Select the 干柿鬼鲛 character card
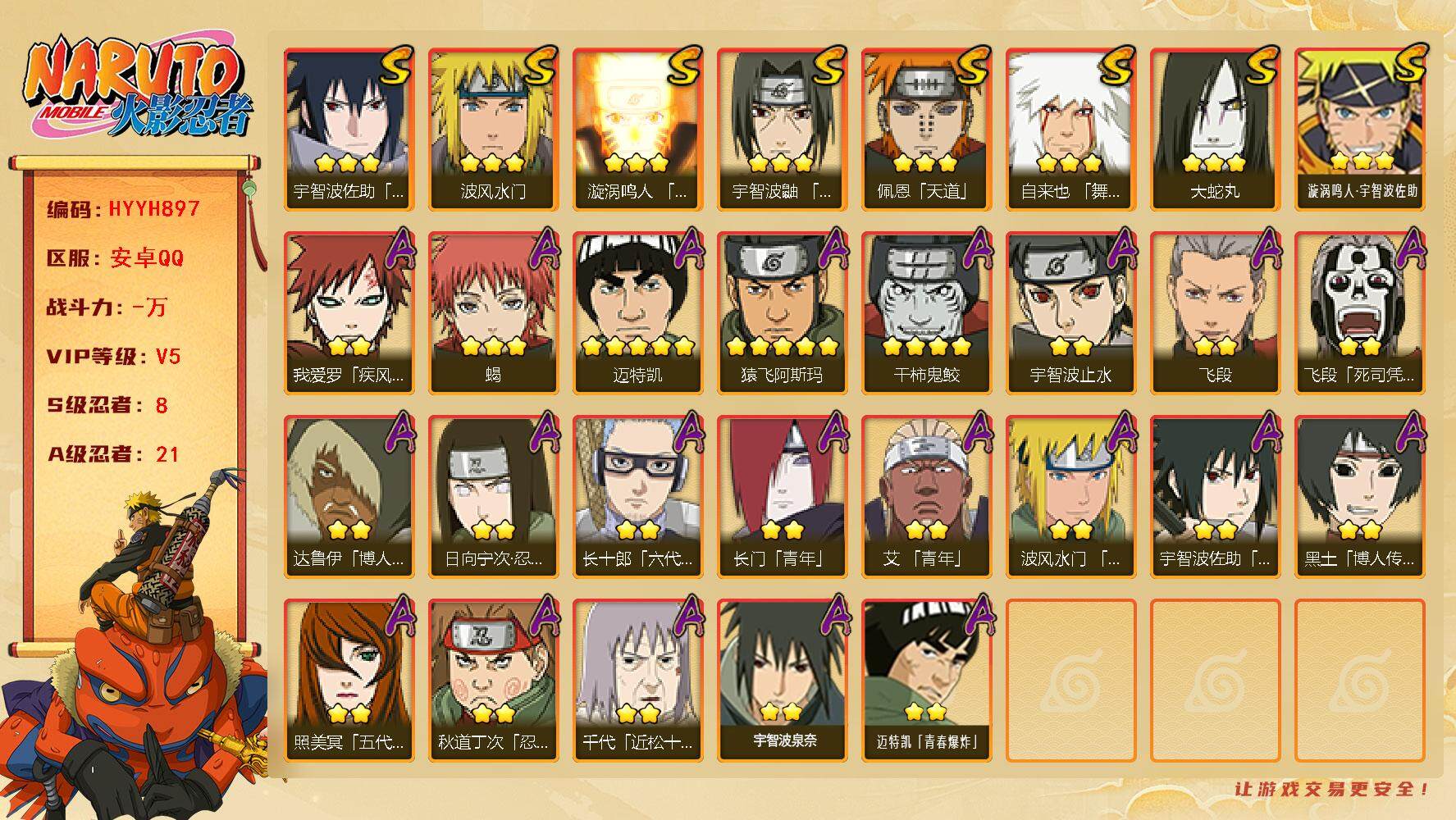This screenshot has width=1456, height=820. (926, 313)
